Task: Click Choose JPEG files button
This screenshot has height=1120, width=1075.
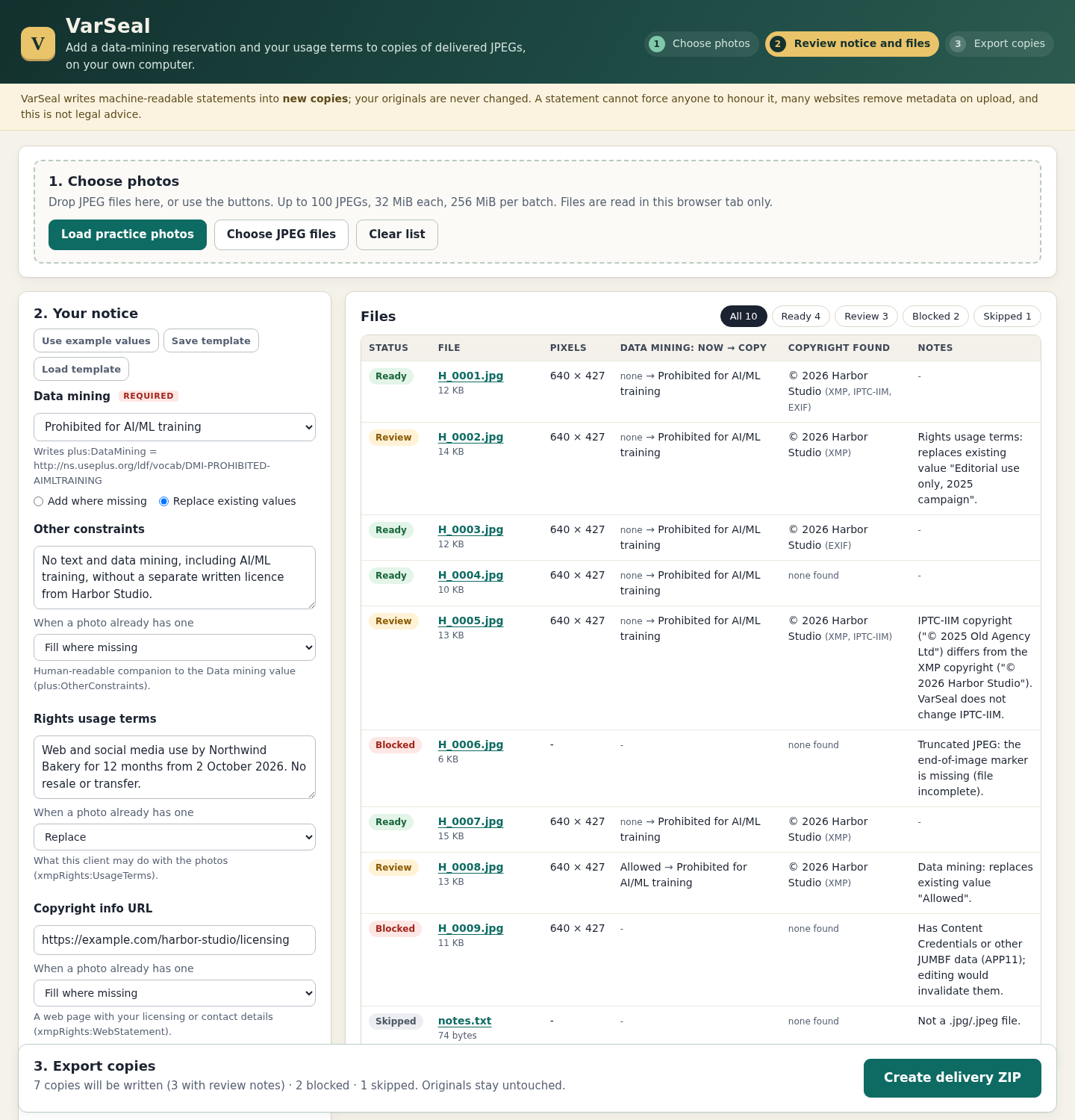Action: [x=281, y=234]
